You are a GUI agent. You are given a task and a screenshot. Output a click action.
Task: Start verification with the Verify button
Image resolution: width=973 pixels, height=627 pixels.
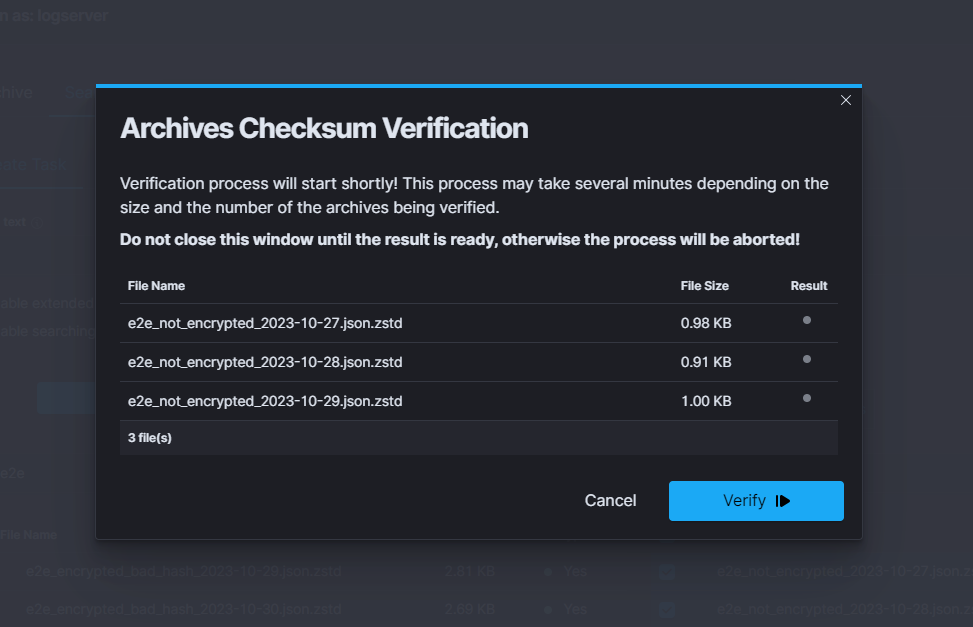756,501
